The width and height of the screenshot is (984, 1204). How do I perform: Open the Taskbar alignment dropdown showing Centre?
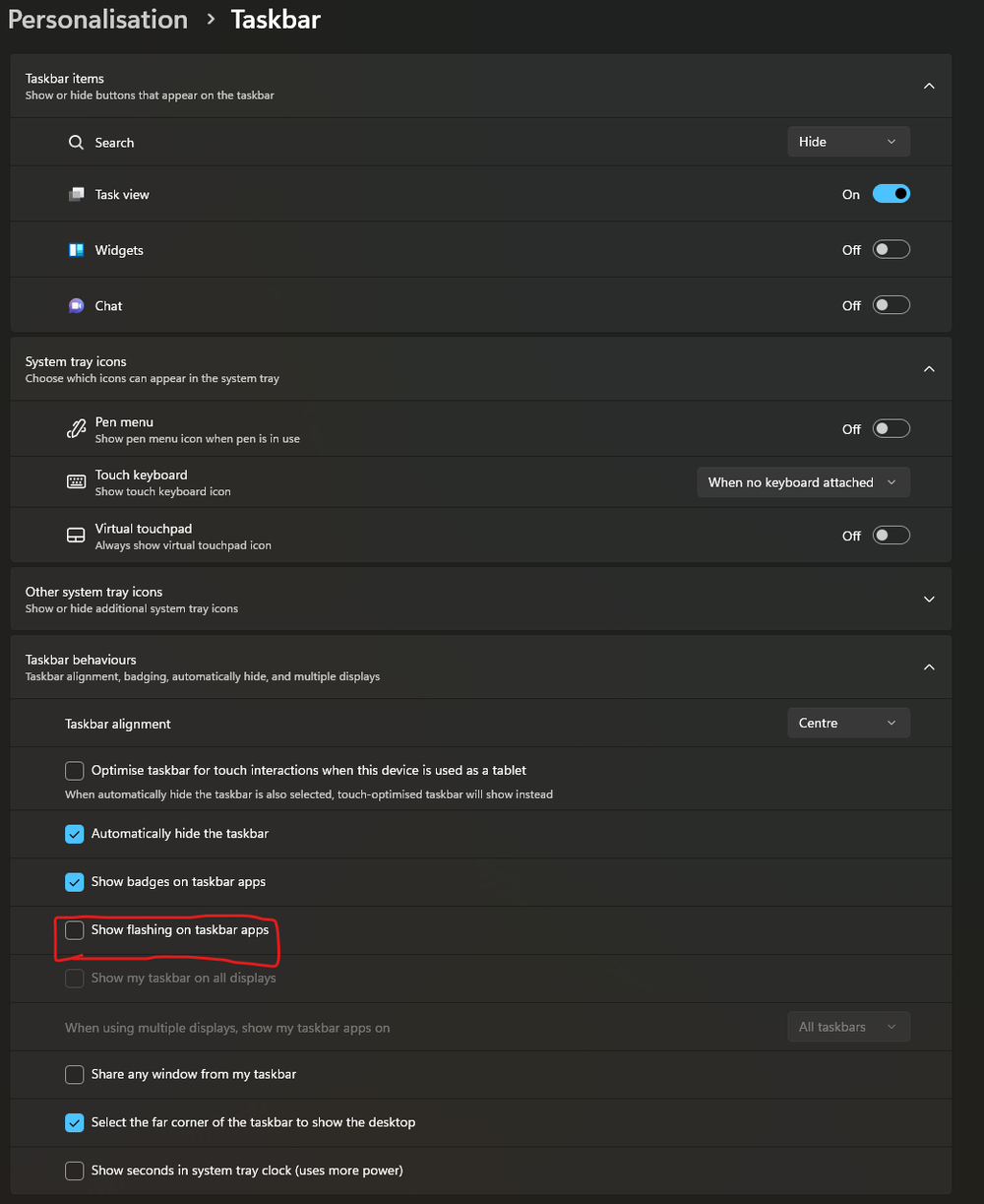coord(847,723)
